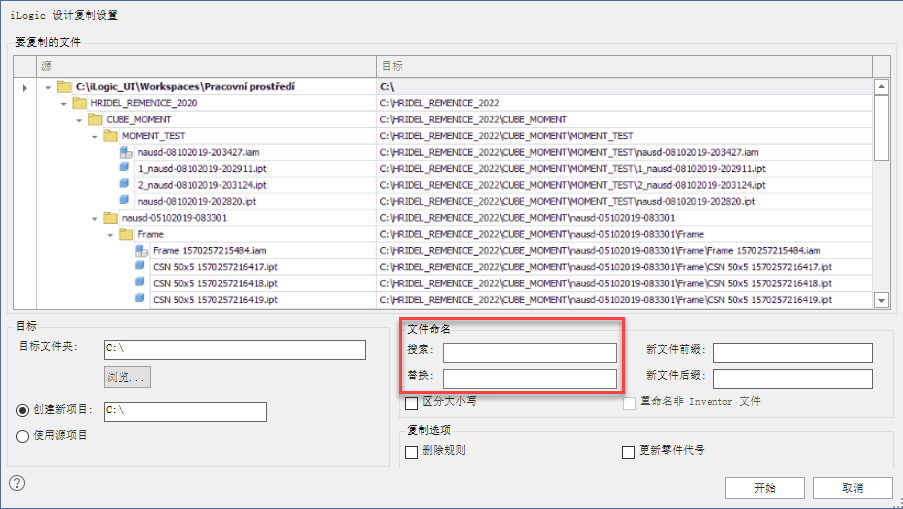
Task: Click part icon of 1_nausd-08102019-202911.ipt
Action: [x=124, y=168]
